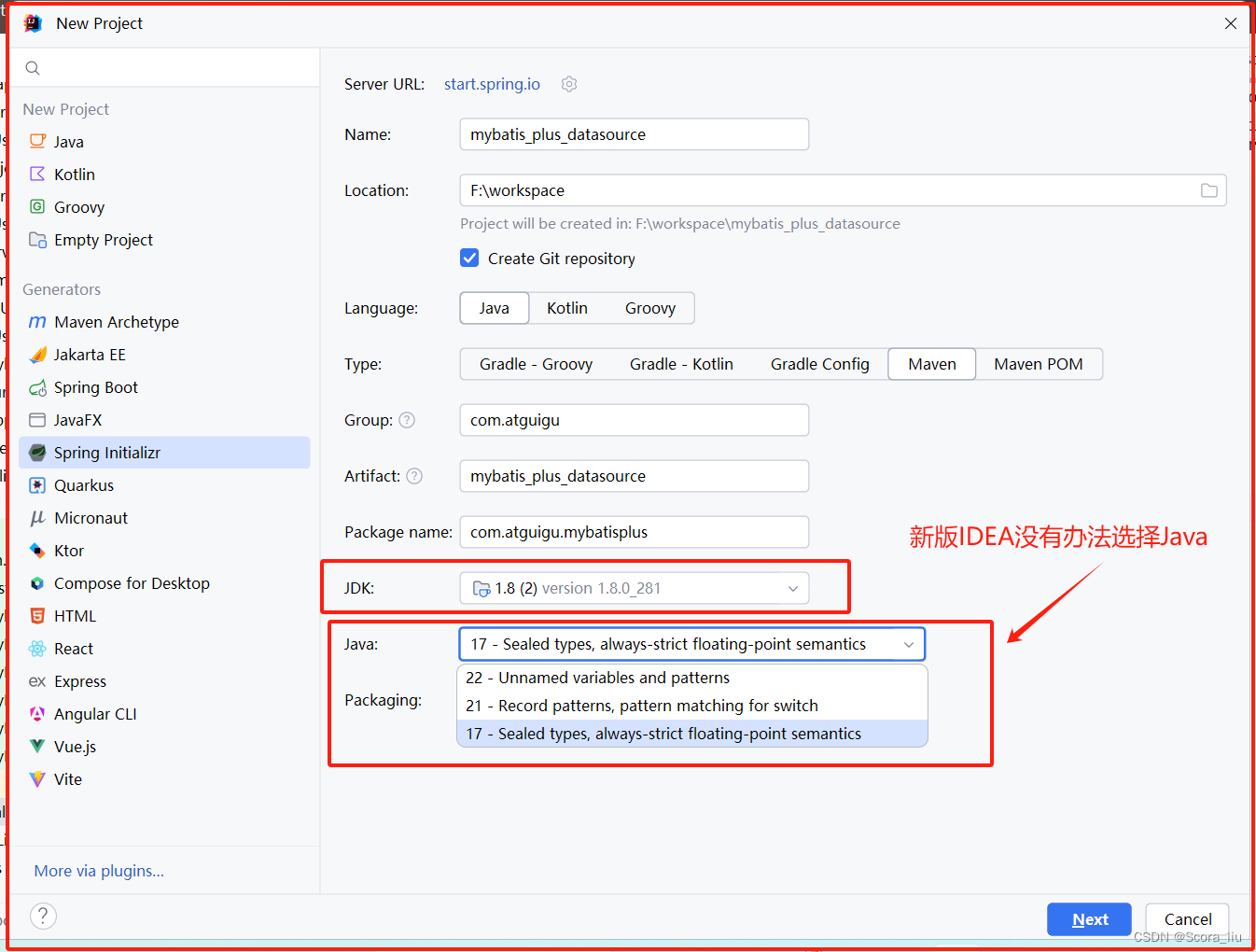Choose Gradle - Kotlin build type

[681, 364]
